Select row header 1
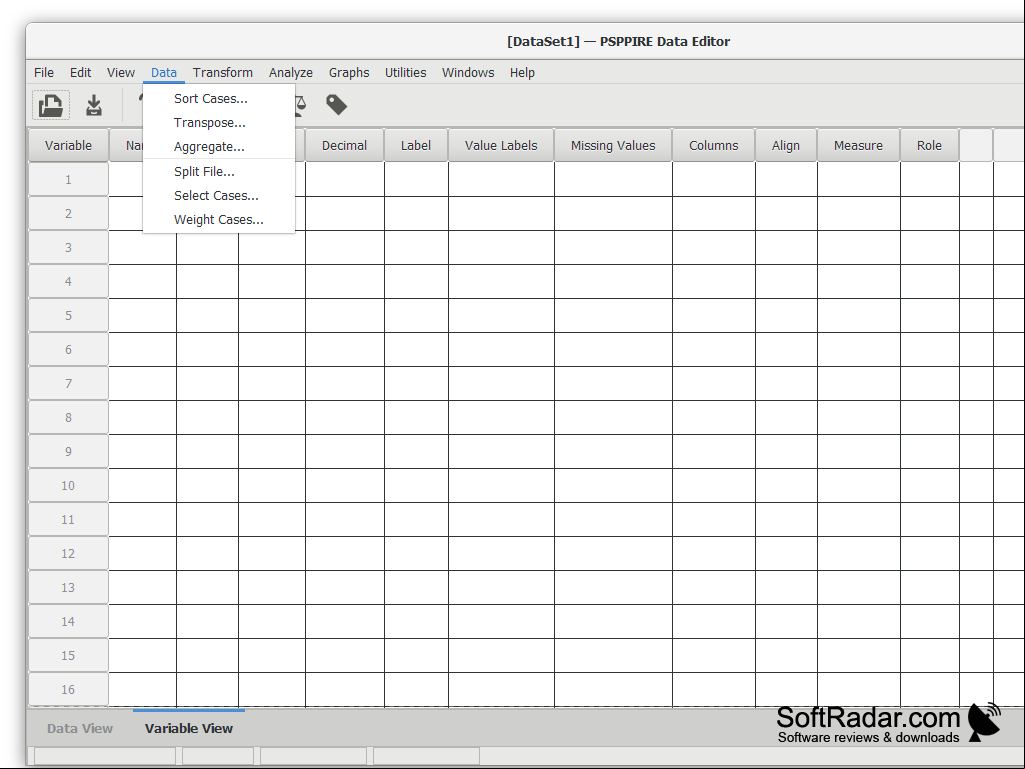The width and height of the screenshot is (1025, 769). [69, 179]
